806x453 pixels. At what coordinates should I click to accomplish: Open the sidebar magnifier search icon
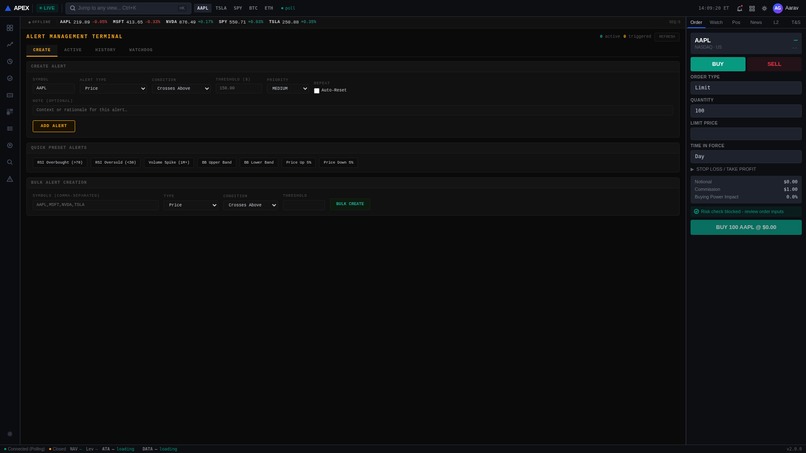[x=10, y=162]
